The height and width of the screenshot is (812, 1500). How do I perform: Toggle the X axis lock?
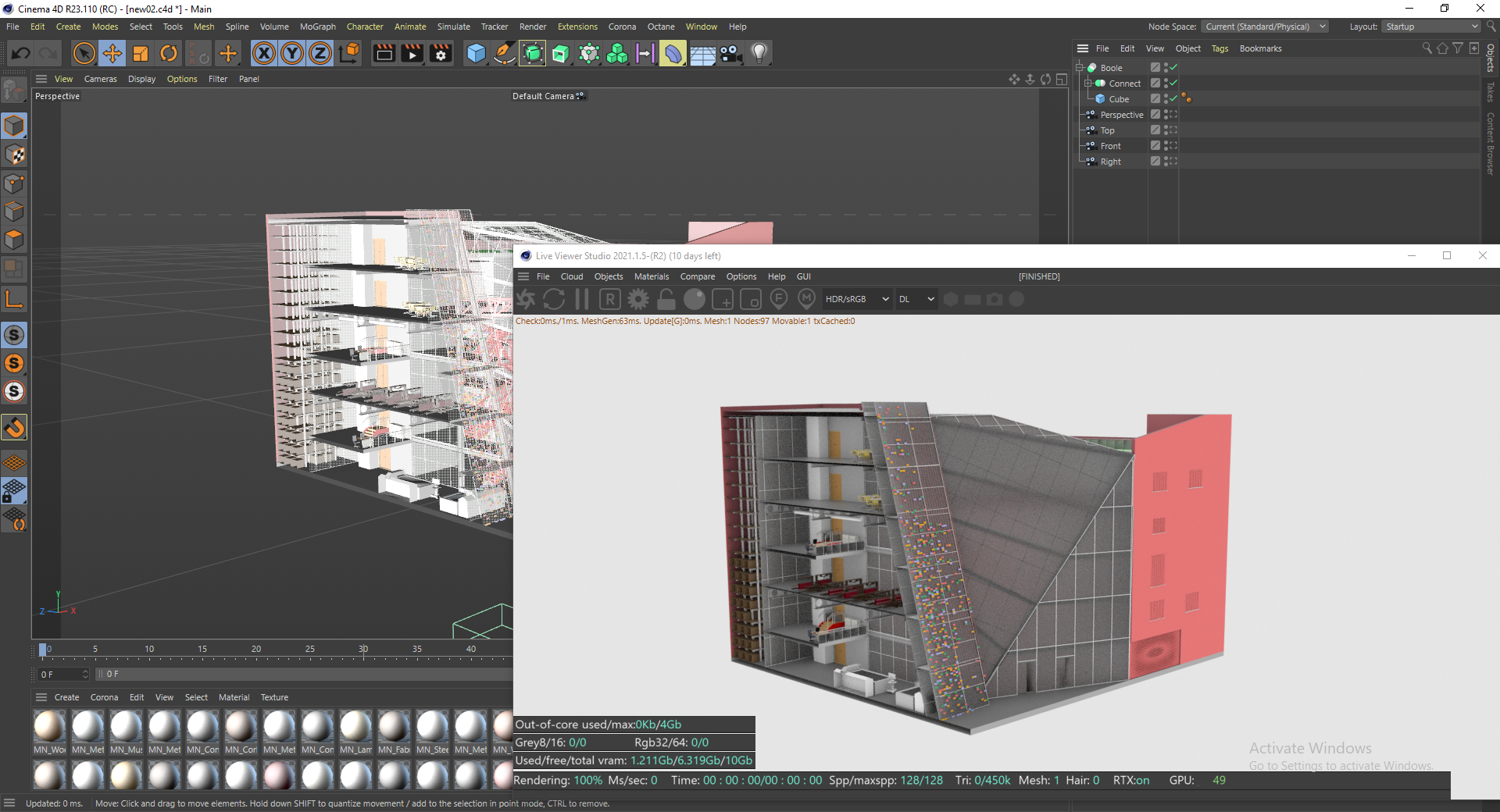[x=264, y=53]
